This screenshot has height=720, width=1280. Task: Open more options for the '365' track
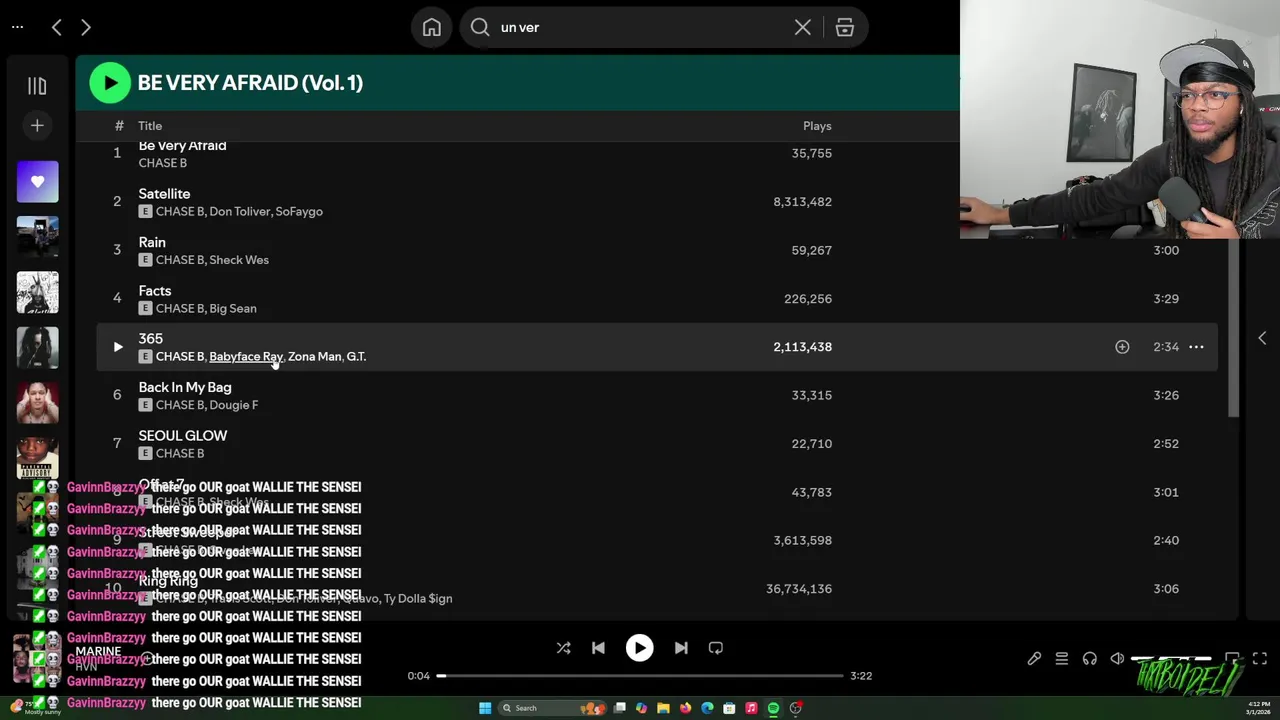(1196, 347)
